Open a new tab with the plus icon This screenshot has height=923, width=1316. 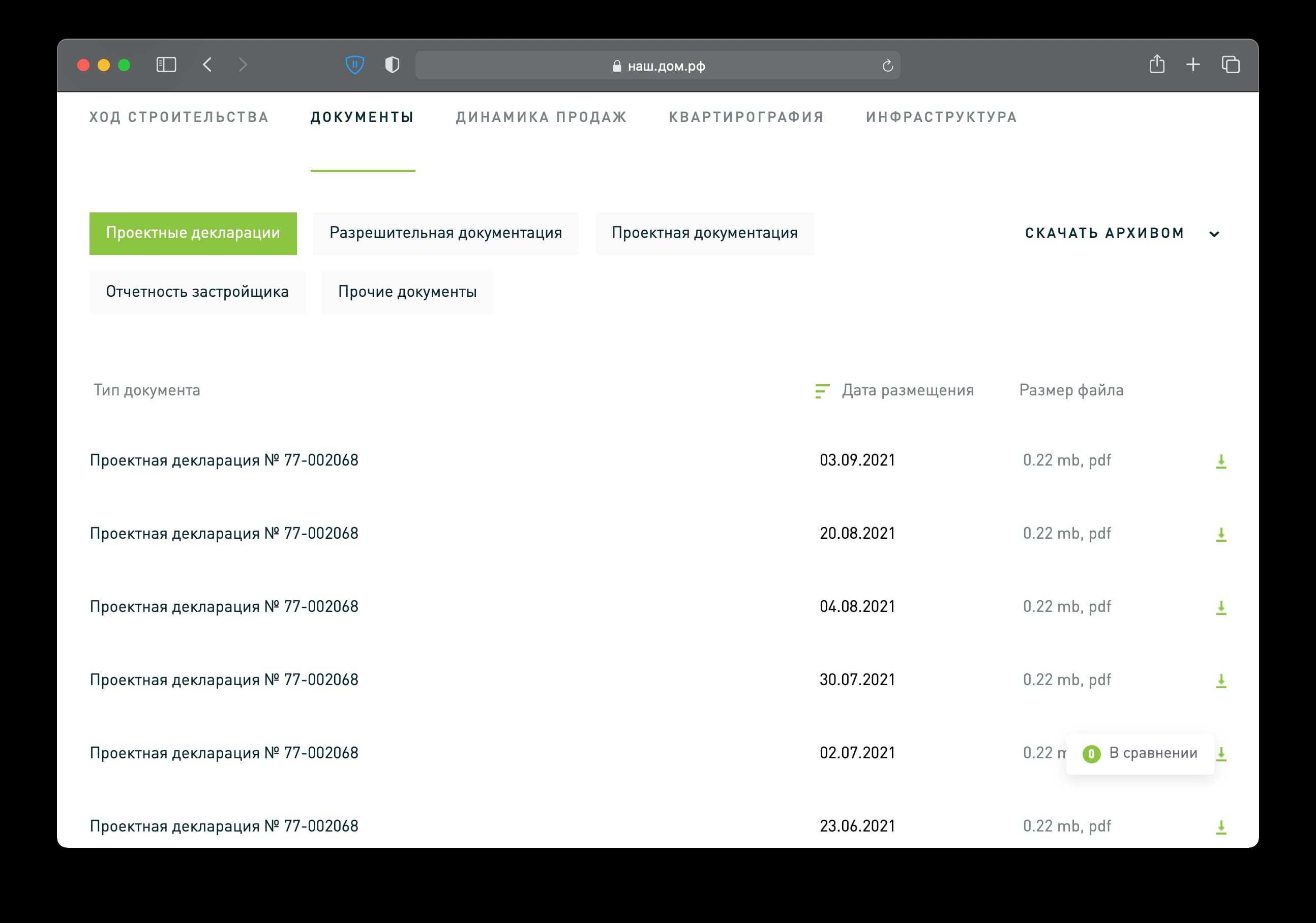(1193, 65)
